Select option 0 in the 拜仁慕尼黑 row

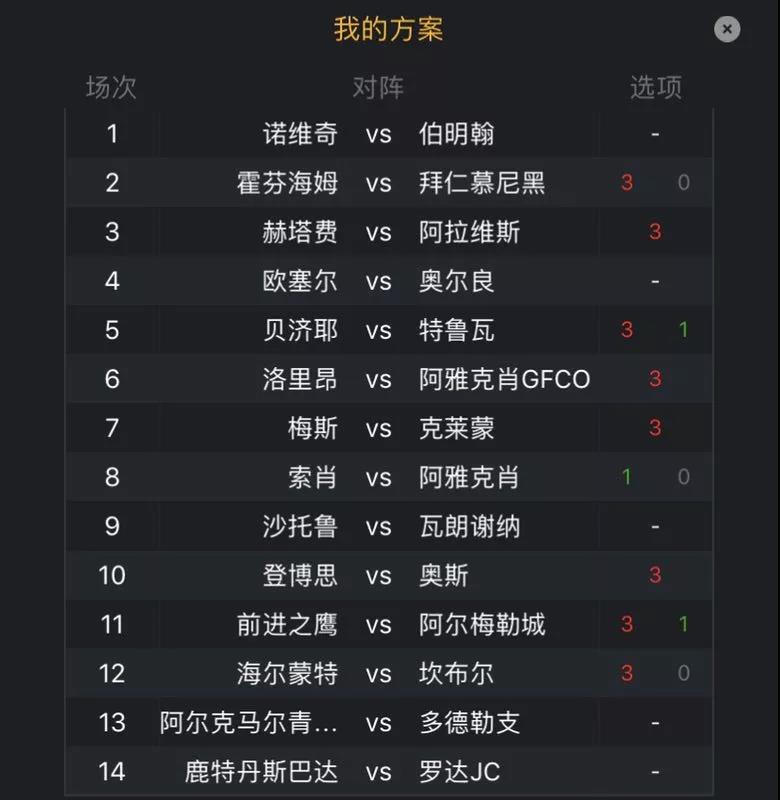684,183
